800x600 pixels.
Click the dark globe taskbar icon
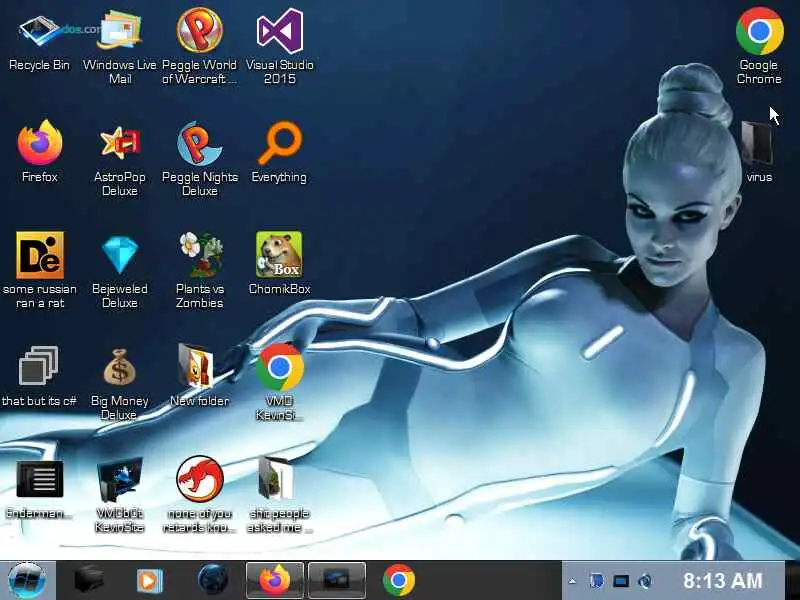click(212, 580)
